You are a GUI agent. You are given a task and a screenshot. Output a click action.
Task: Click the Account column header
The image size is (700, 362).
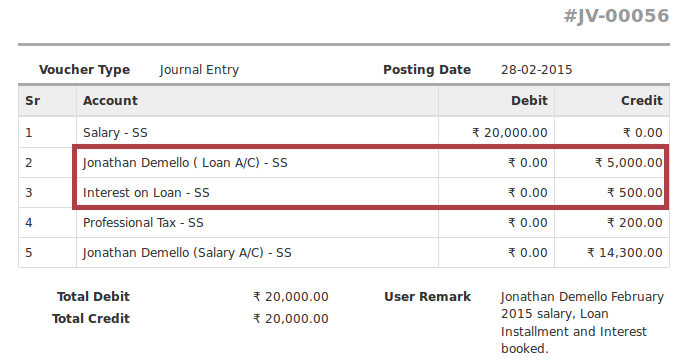click(x=110, y=101)
